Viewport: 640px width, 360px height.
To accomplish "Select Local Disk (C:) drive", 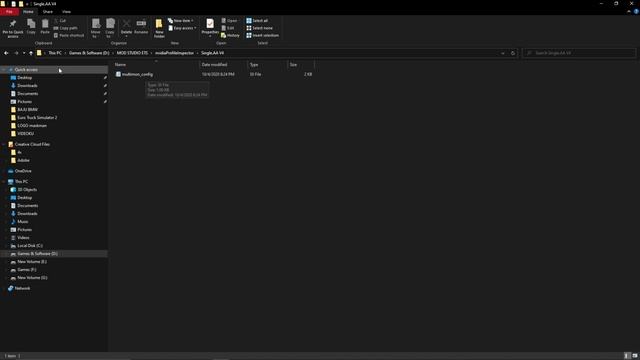I will [30, 246].
